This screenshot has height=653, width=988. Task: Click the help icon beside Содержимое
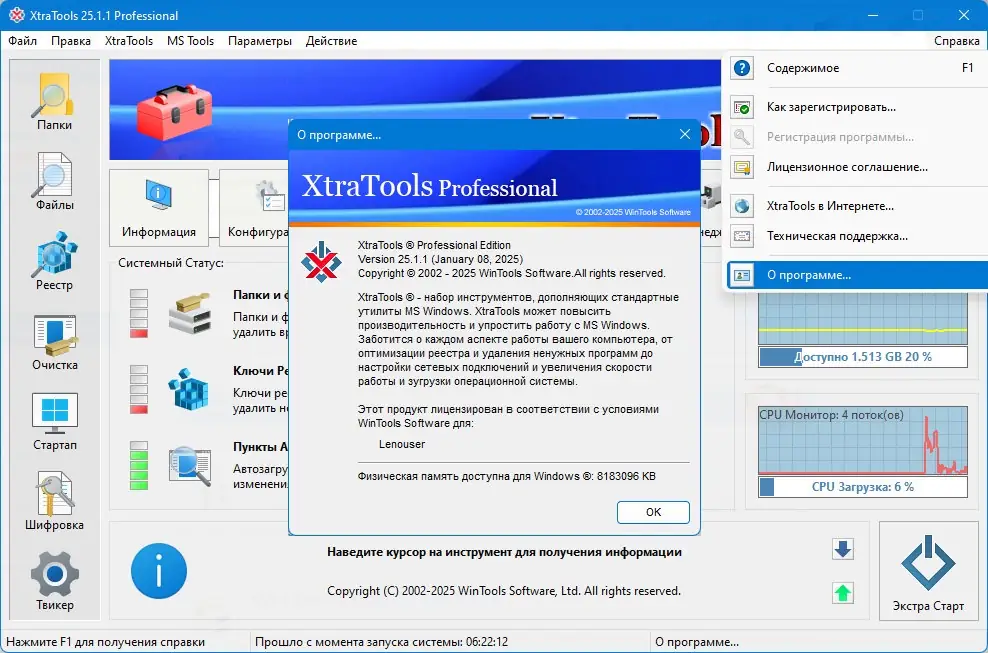742,68
